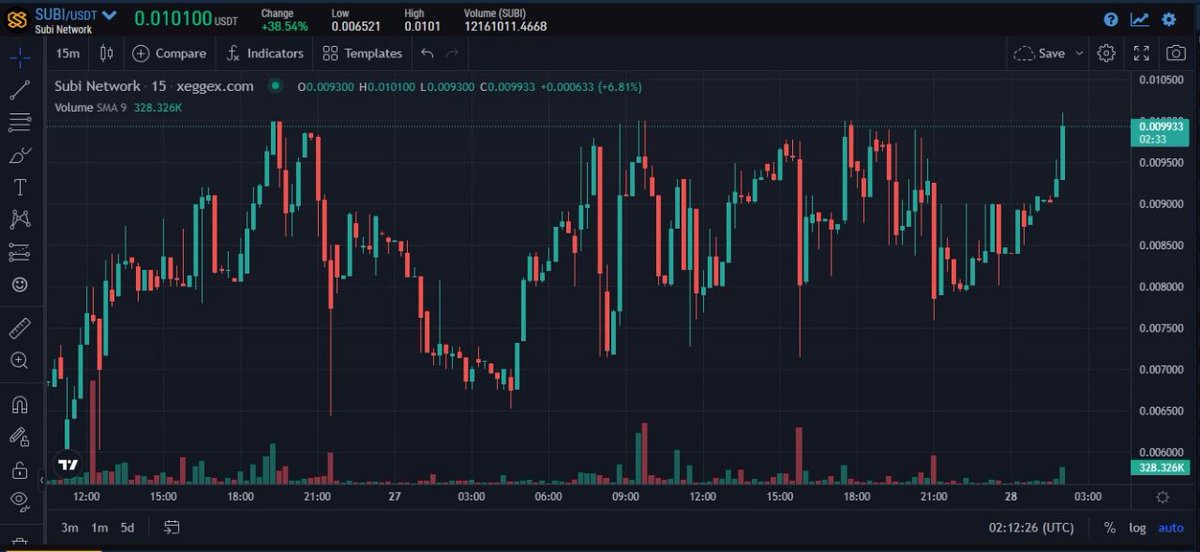
Task: Click the green market status dot
Action: (275, 87)
